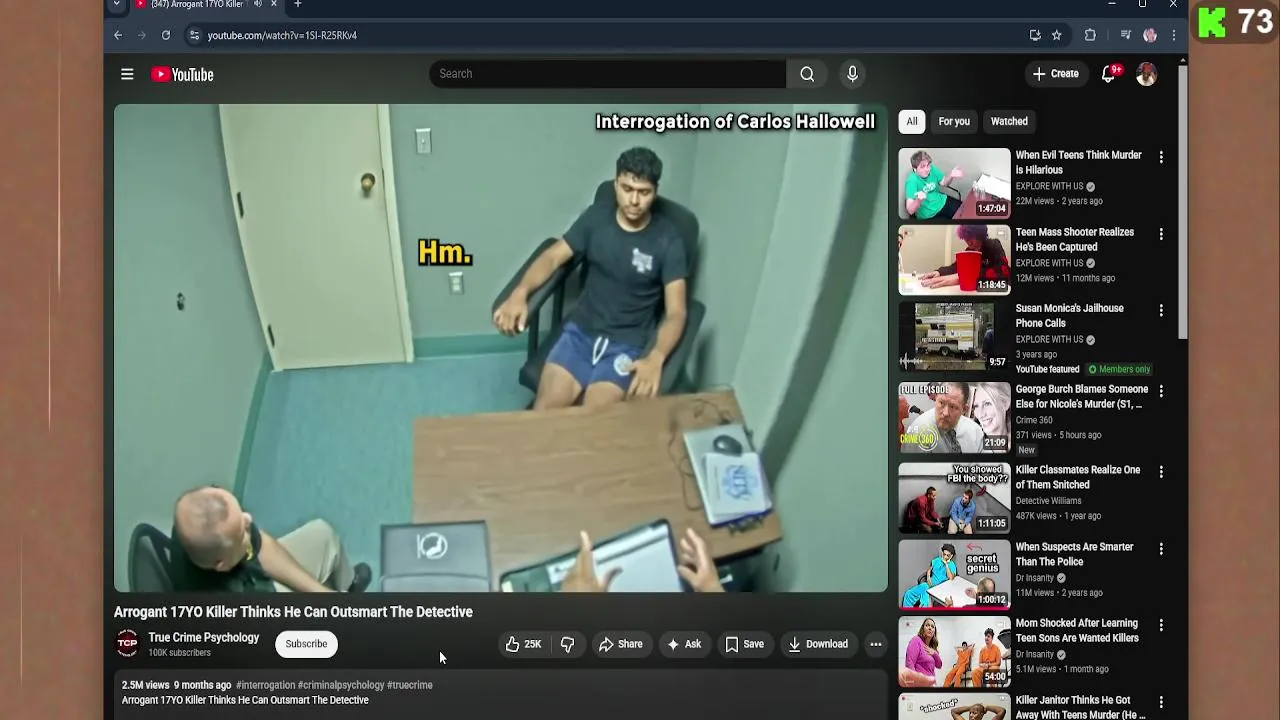Like the video (25K)
The image size is (1280, 720).
523,644
